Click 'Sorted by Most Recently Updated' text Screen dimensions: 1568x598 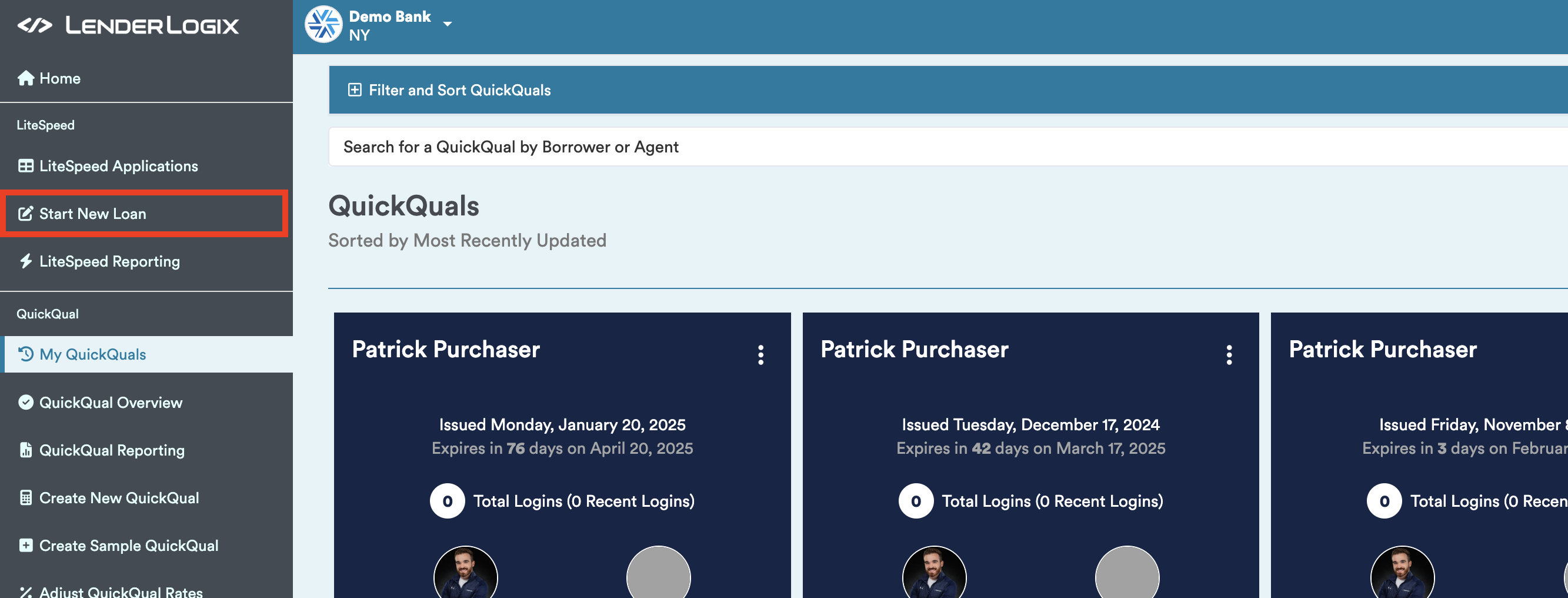click(468, 241)
